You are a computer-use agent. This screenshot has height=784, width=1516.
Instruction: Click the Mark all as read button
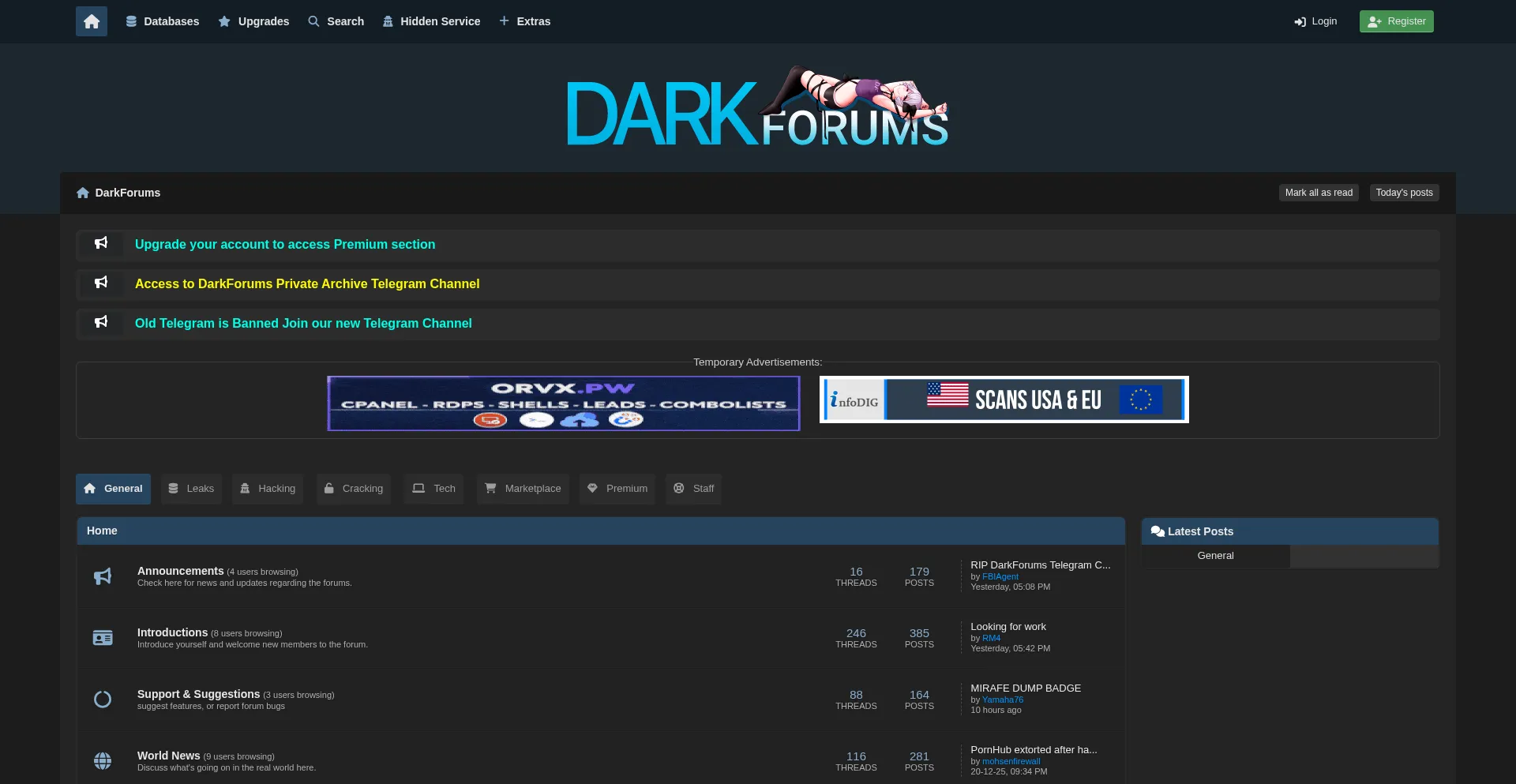point(1319,192)
